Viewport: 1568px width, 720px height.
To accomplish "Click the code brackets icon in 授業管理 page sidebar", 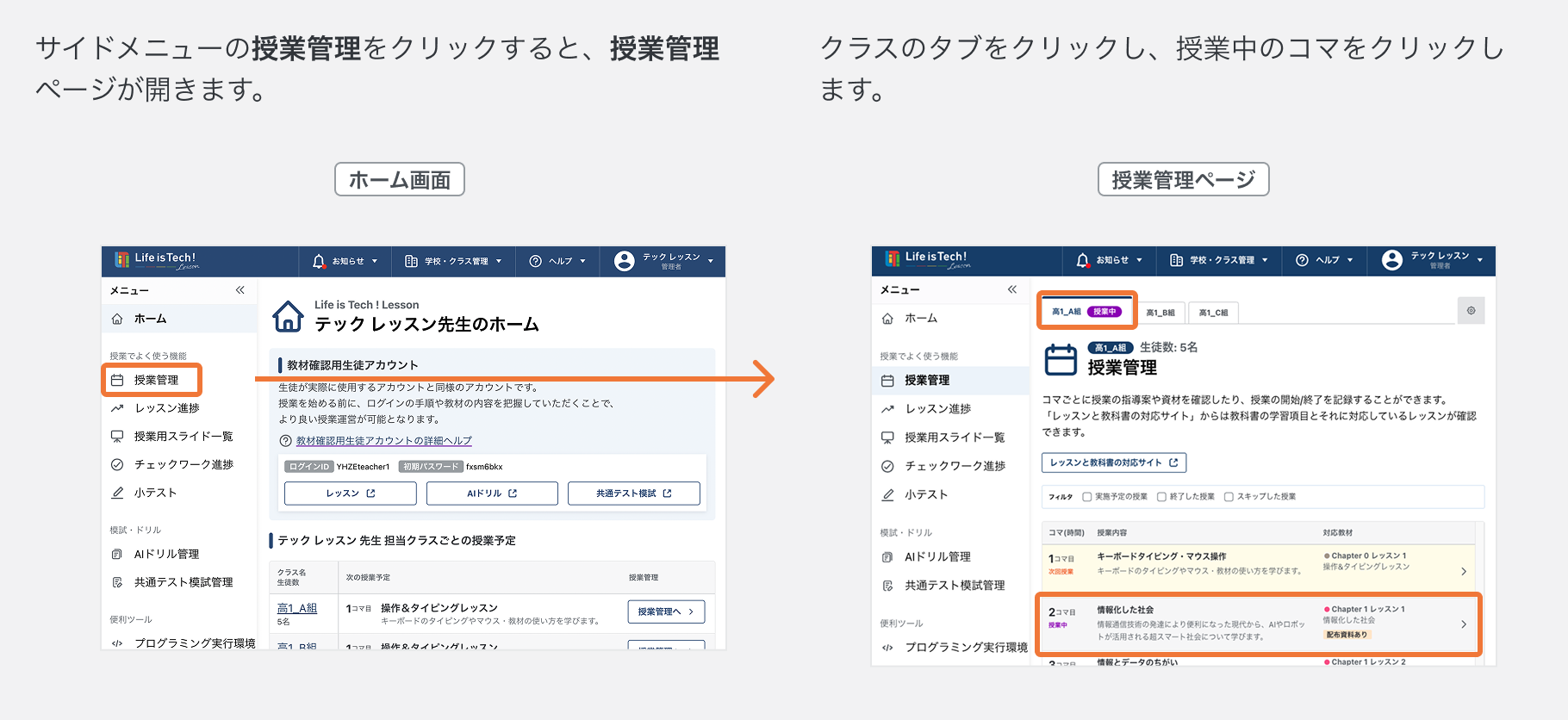I will point(887,648).
